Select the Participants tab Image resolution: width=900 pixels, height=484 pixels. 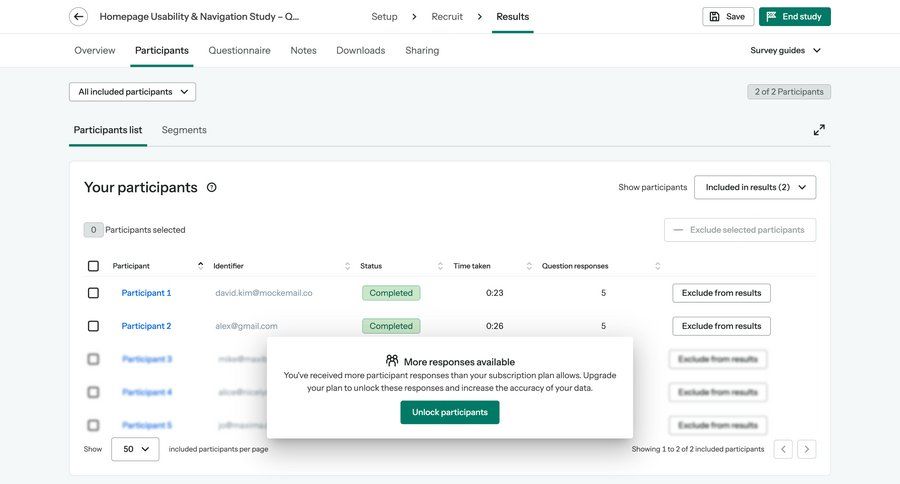coord(162,51)
